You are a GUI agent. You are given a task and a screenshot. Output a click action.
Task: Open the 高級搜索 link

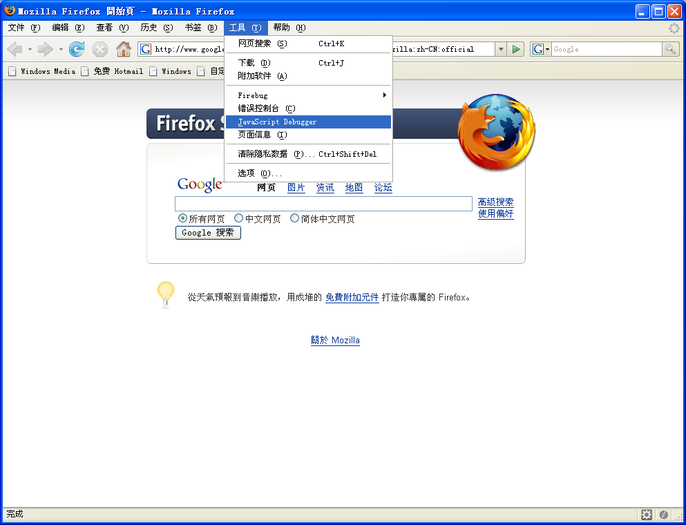tap(496, 202)
